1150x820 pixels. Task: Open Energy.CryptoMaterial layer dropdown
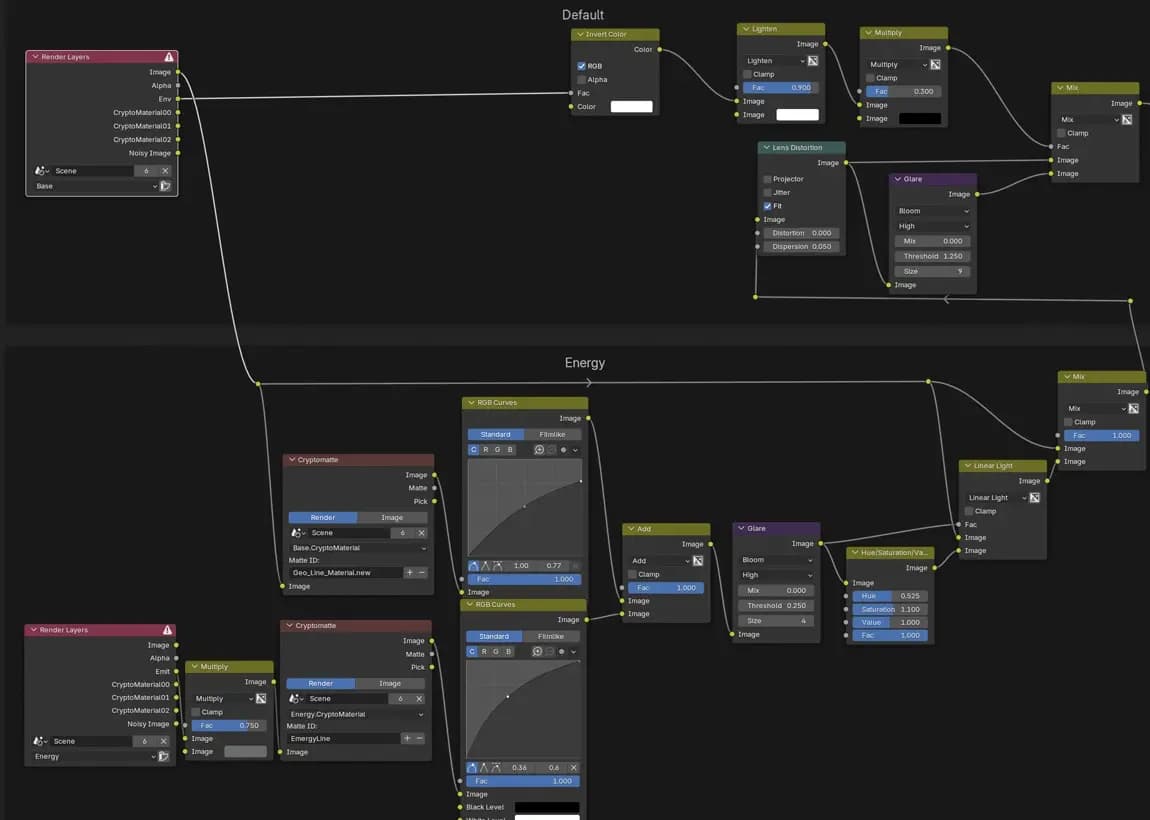click(x=356, y=714)
